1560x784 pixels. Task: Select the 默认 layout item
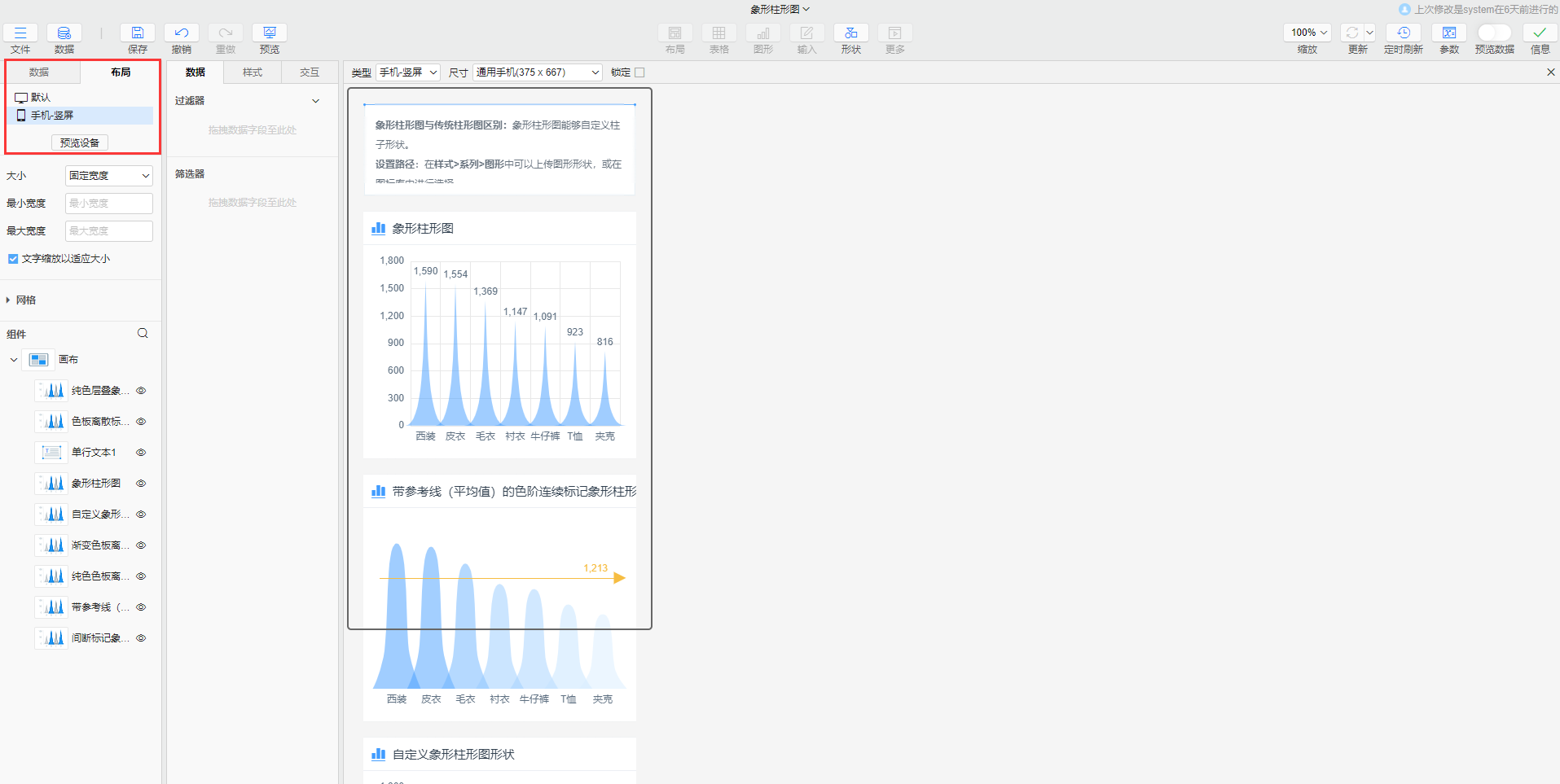point(40,98)
